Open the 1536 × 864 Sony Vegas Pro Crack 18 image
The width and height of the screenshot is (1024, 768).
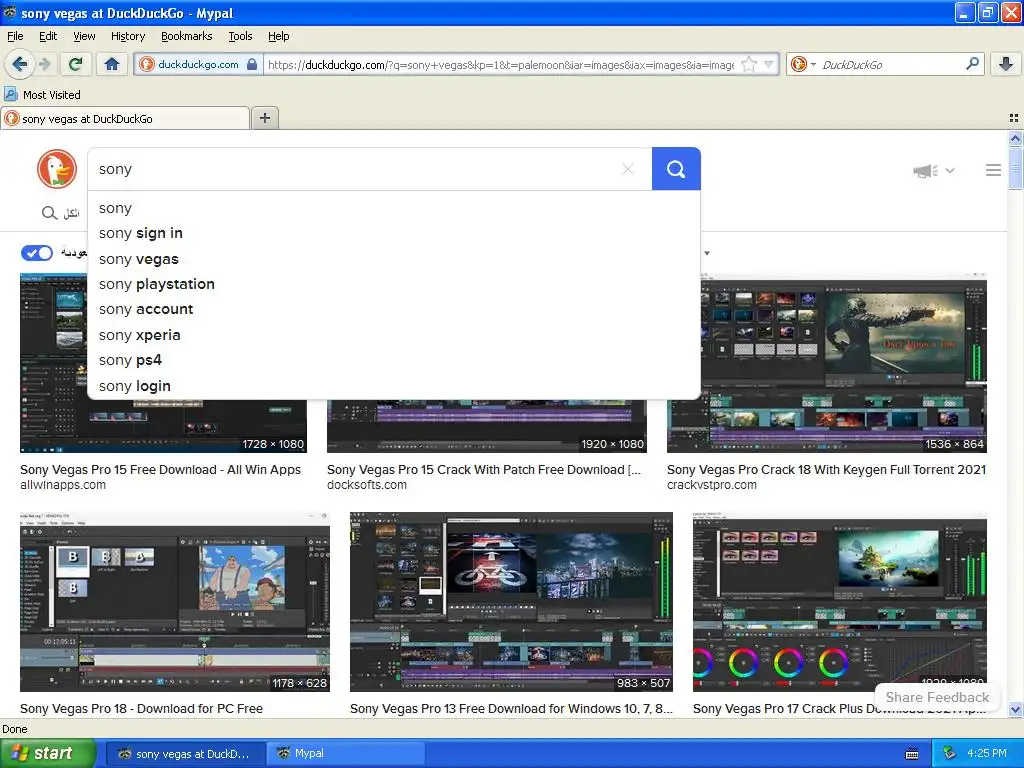[x=844, y=363]
